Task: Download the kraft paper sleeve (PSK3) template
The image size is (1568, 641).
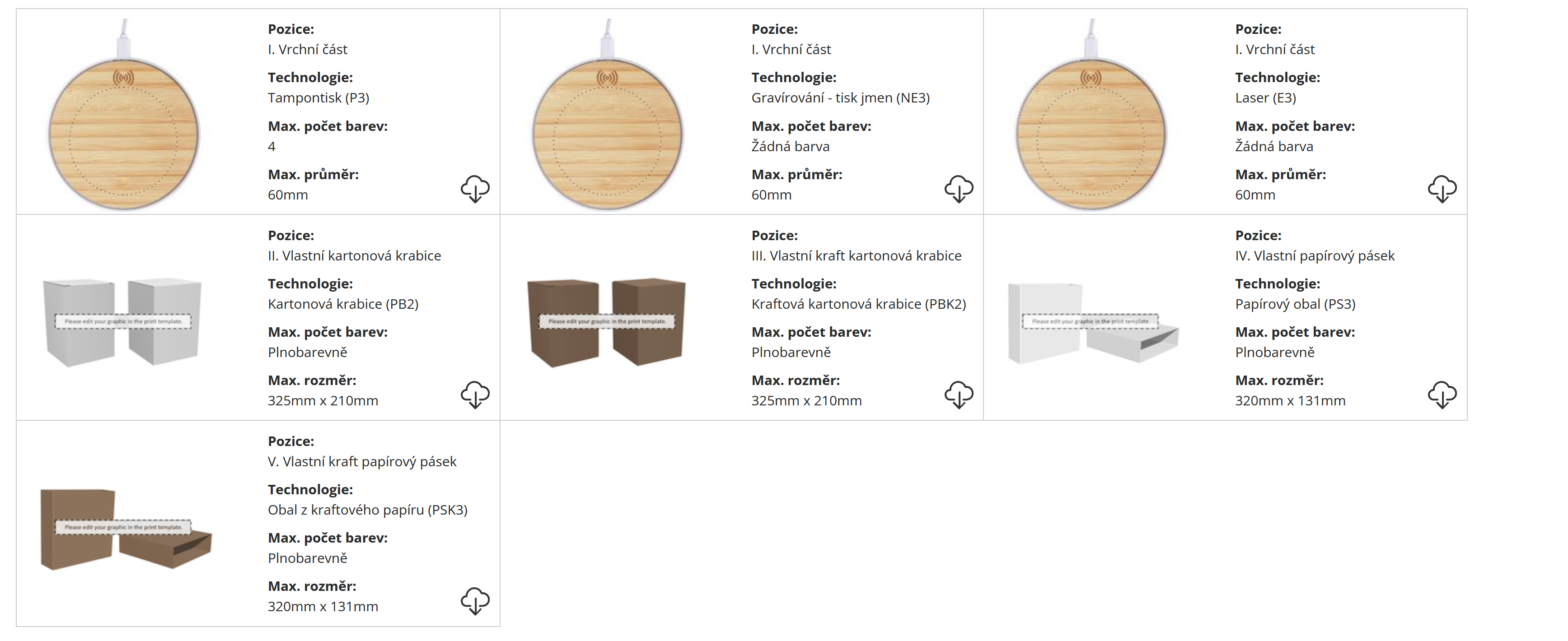Action: [x=475, y=600]
